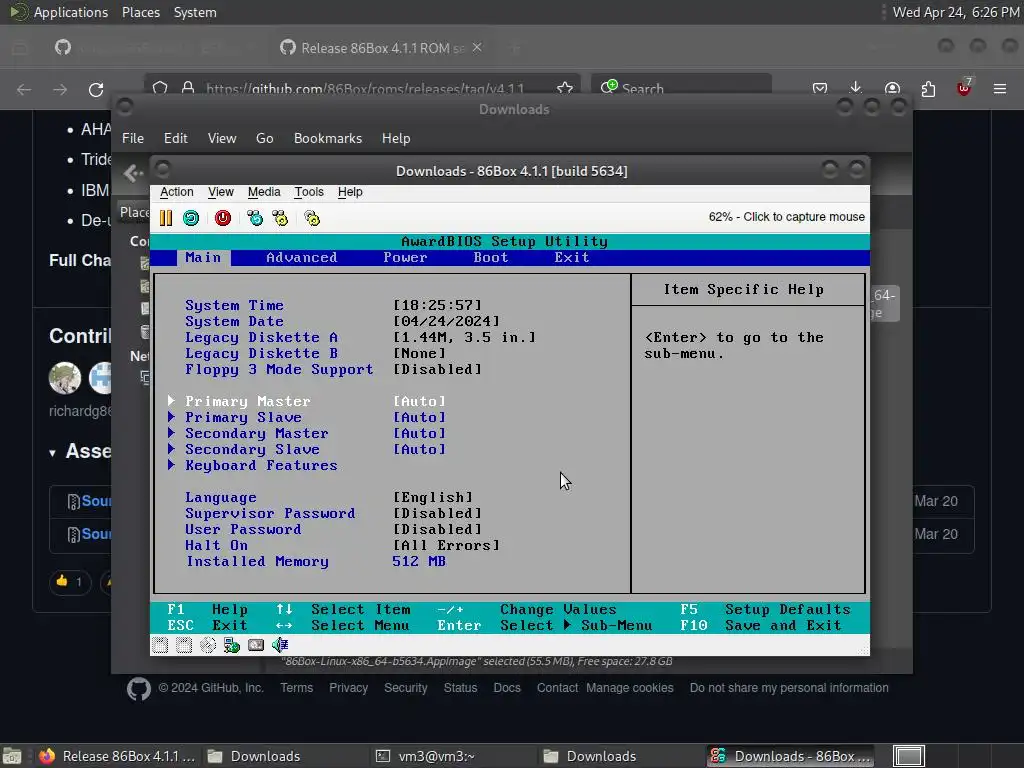
Task: Click the Pocket save icon in Firefox
Action: click(x=820, y=89)
